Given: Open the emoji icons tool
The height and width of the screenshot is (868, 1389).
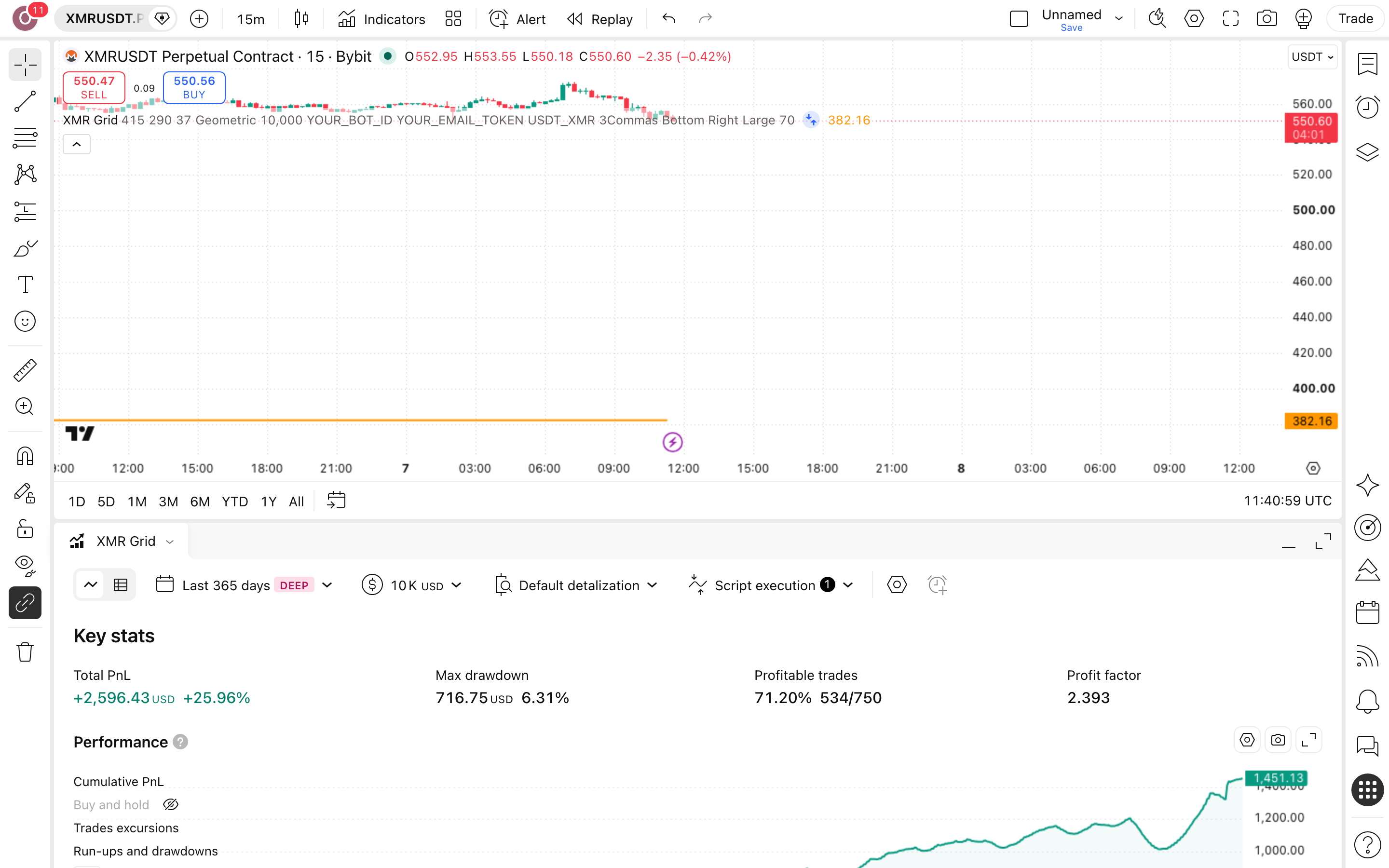Looking at the screenshot, I should 25,322.
